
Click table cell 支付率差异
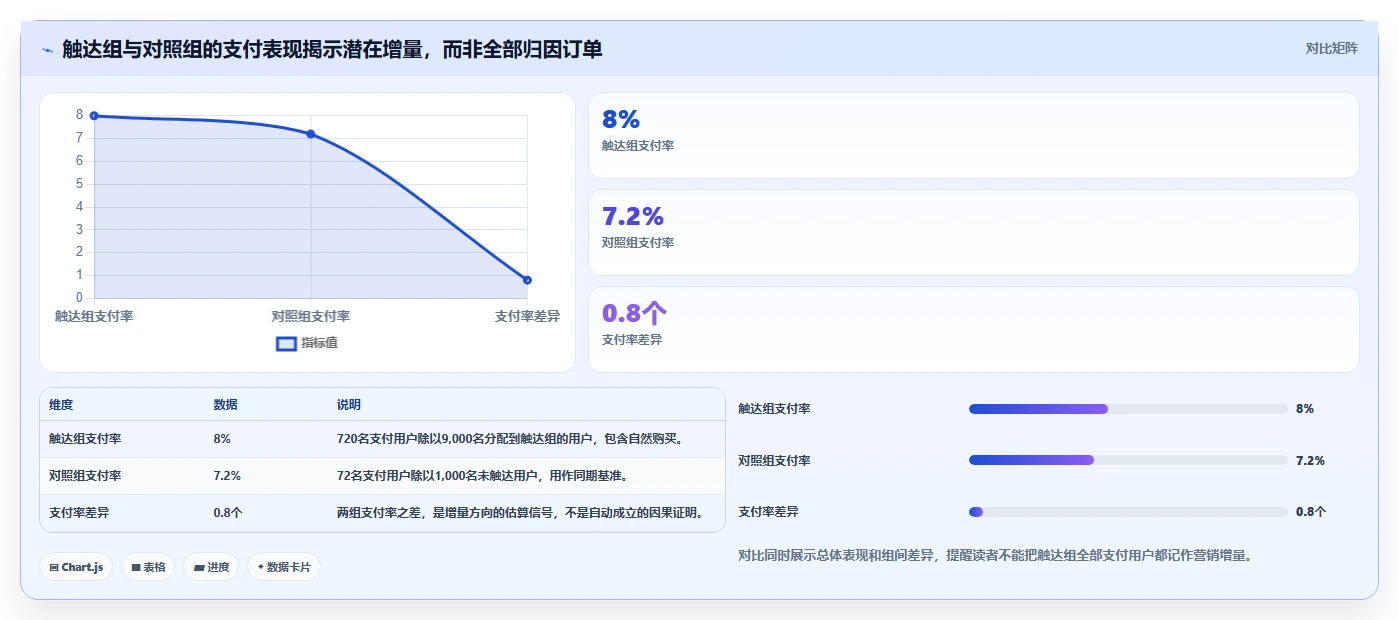79,513
